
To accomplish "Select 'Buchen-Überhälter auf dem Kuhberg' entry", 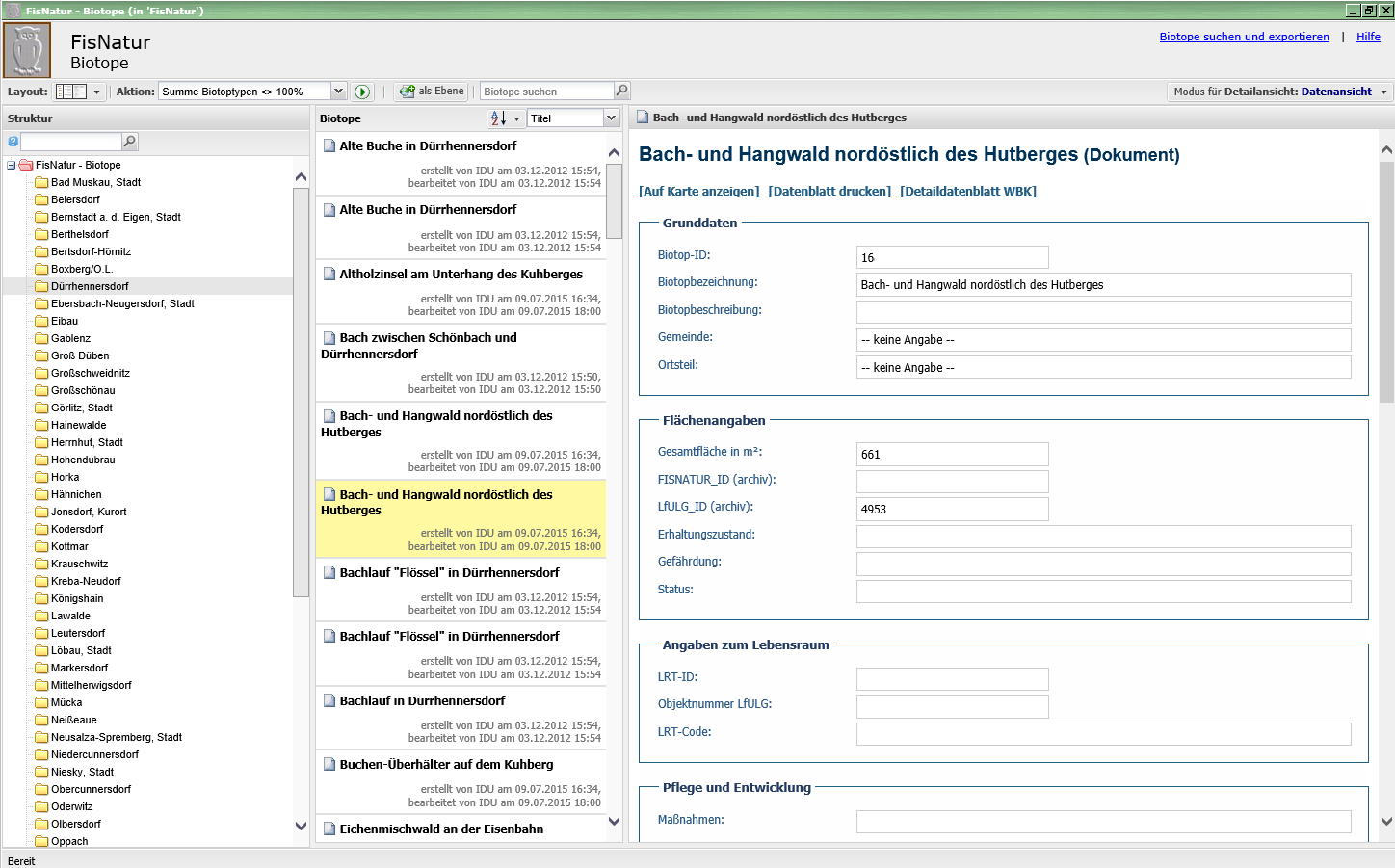I will coord(461,781).
